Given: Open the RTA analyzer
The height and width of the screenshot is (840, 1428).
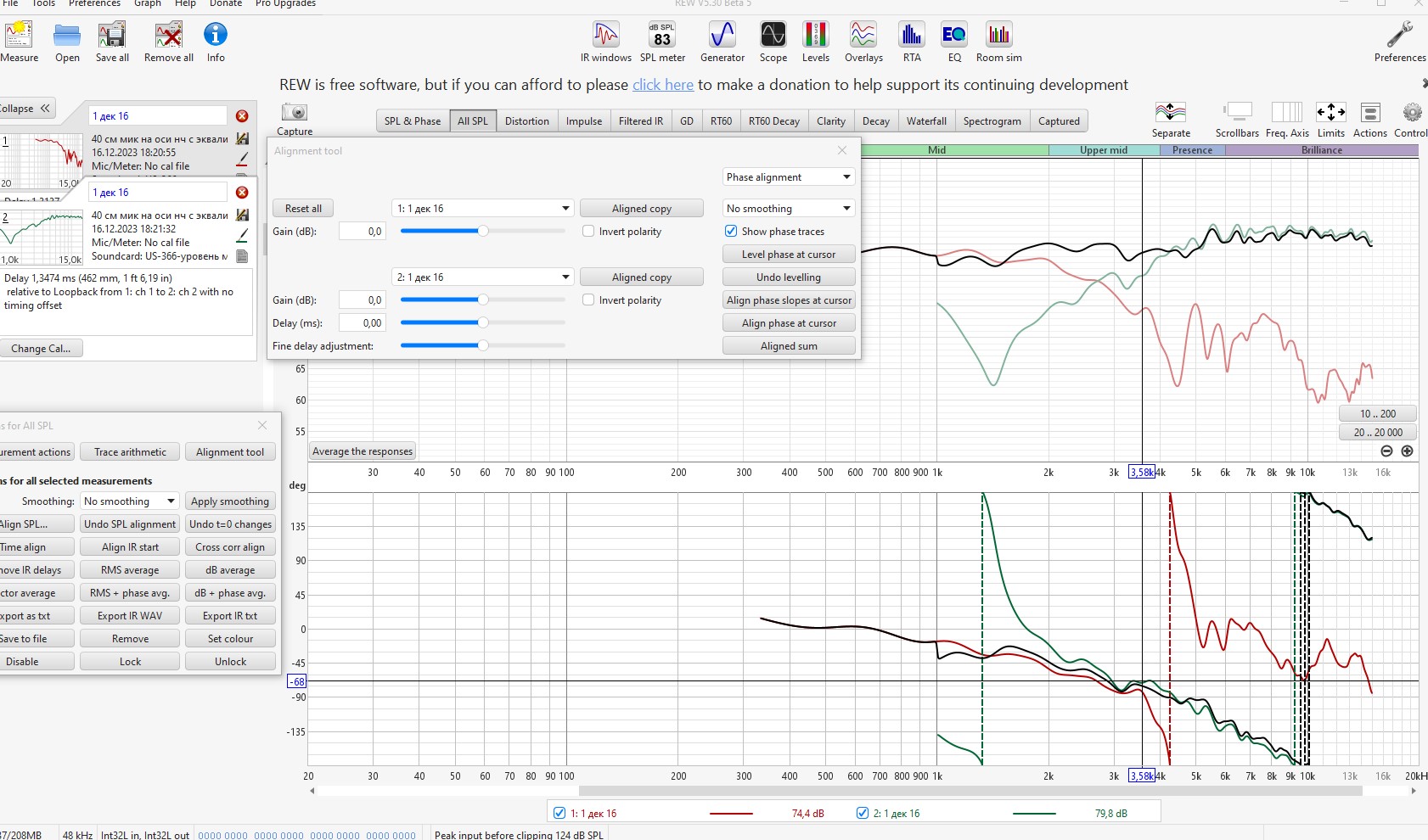Looking at the screenshot, I should (x=912, y=36).
